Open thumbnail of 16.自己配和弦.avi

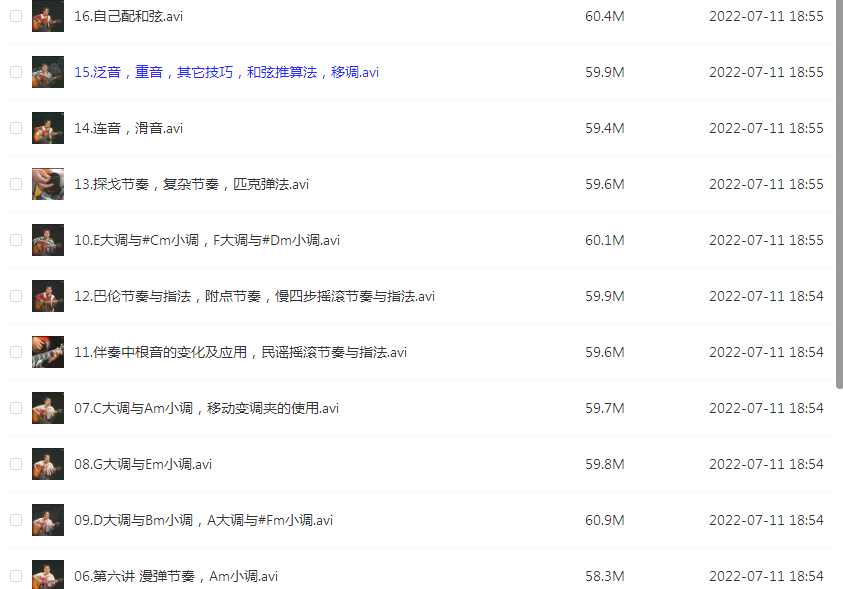[48, 16]
